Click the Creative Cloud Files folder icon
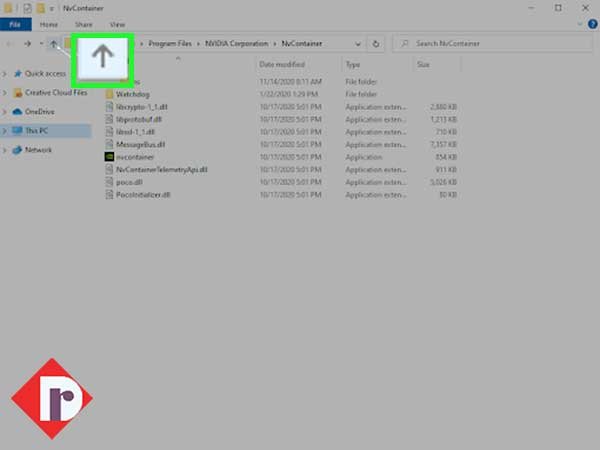Viewport: 600px width, 450px height. [x=18, y=93]
